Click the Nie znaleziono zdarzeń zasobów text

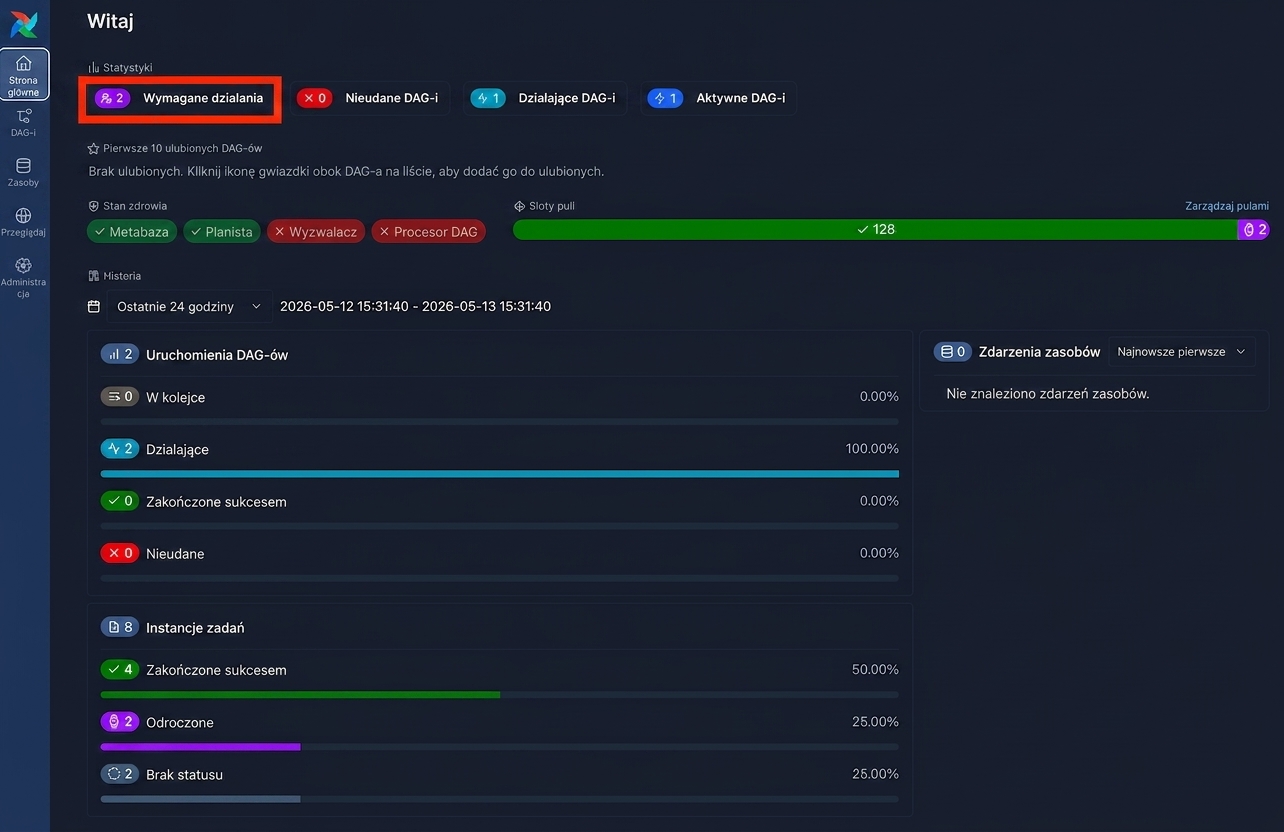tap(1048, 393)
